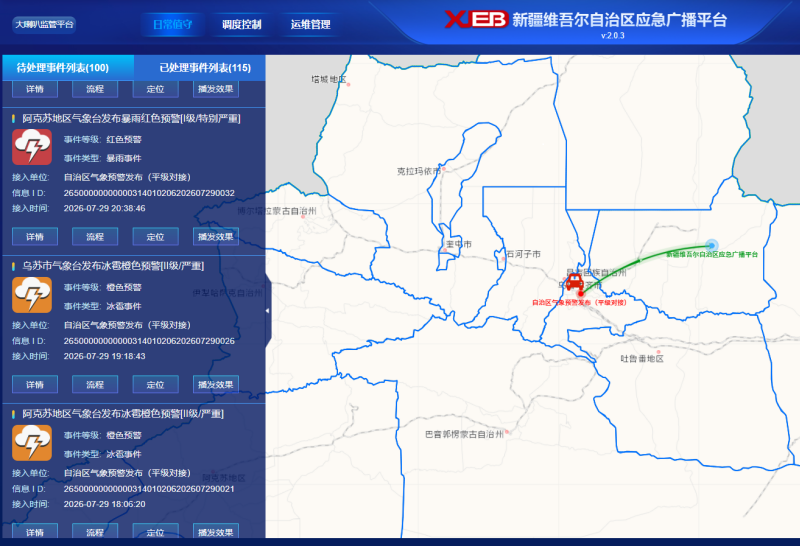
Task: Click 巴音郭楞蒙古自治州 label on map
Action: coord(464,434)
